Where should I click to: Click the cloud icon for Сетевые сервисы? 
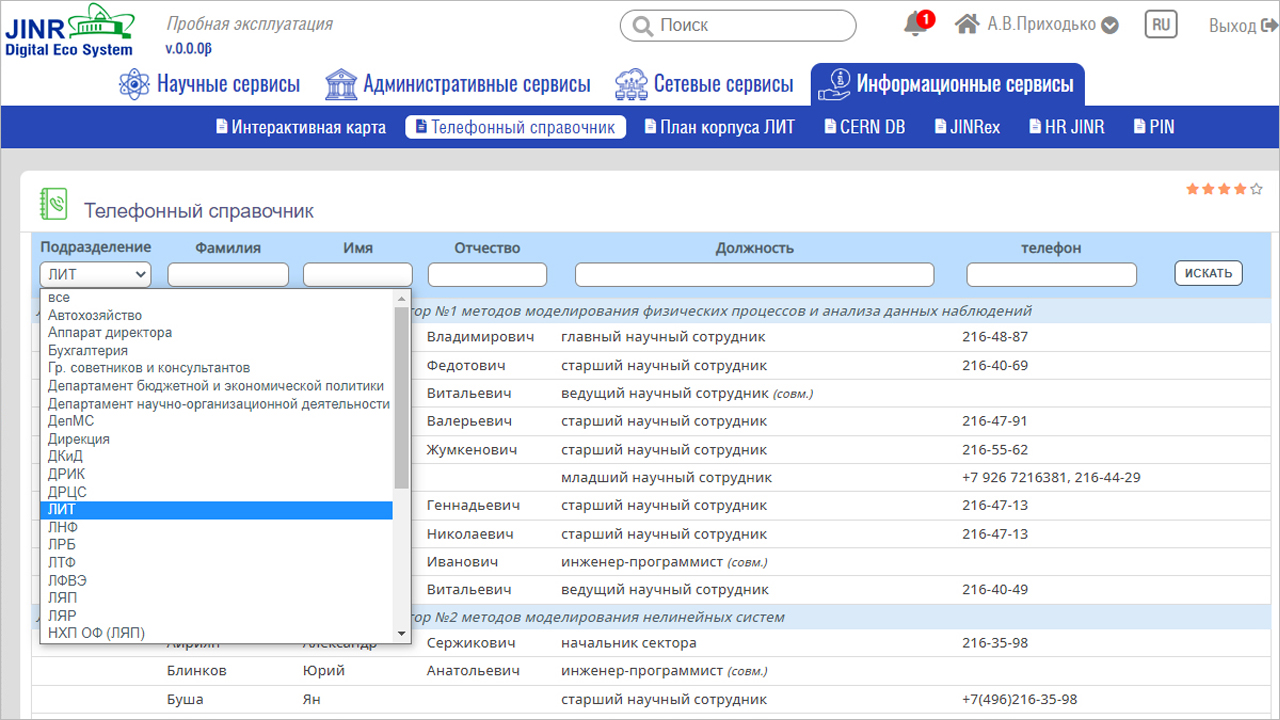pos(631,84)
